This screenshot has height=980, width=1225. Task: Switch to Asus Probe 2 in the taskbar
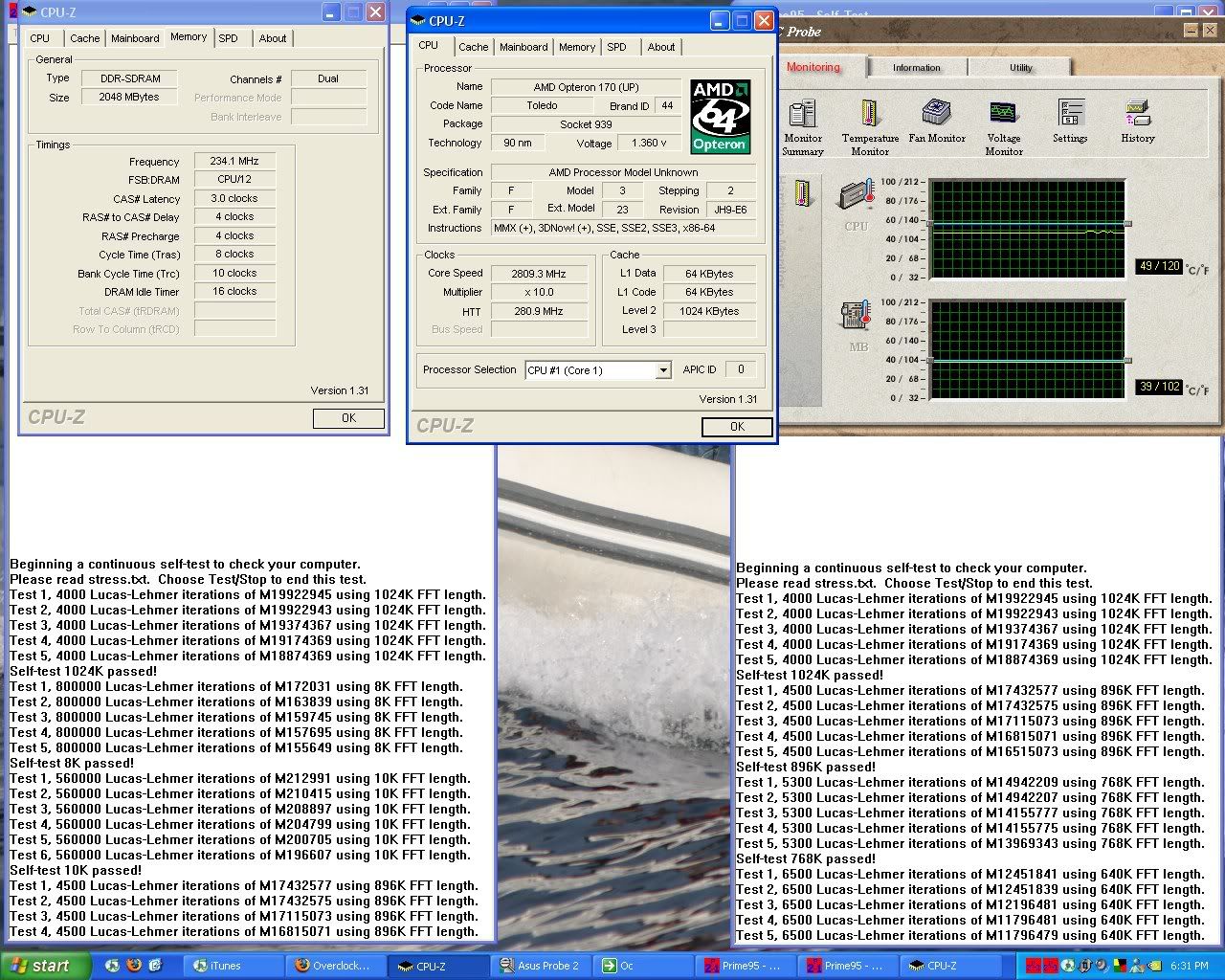tap(542, 966)
